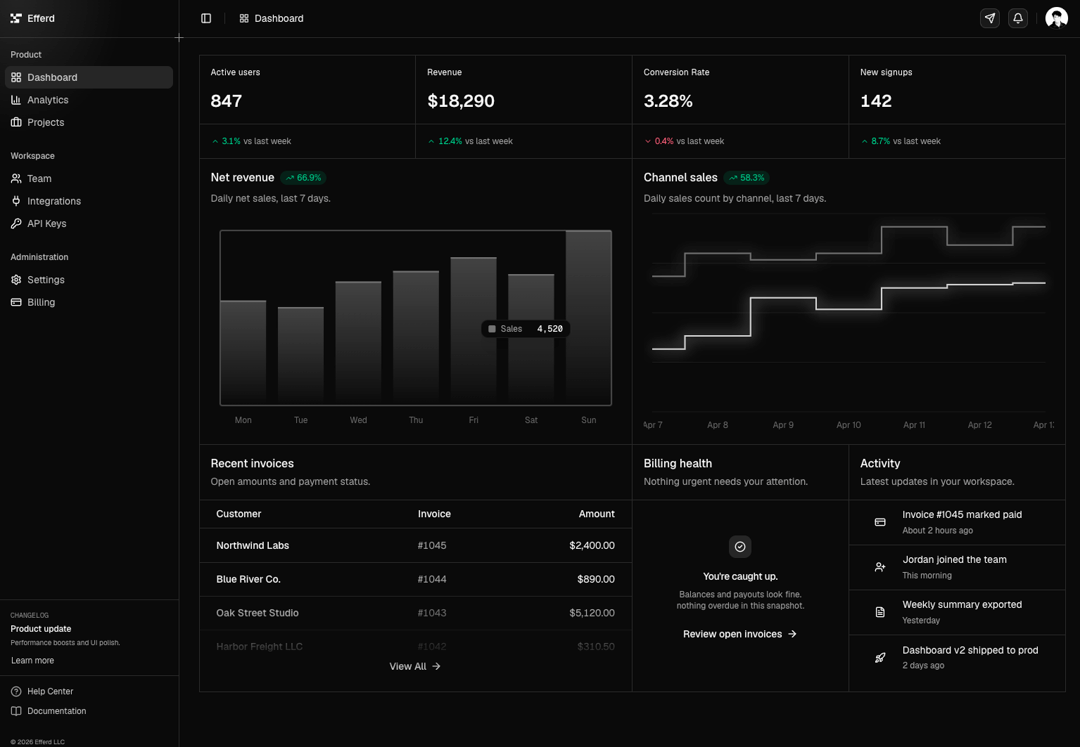Click the 58.3% channel sales badge

pyautogui.click(x=747, y=178)
